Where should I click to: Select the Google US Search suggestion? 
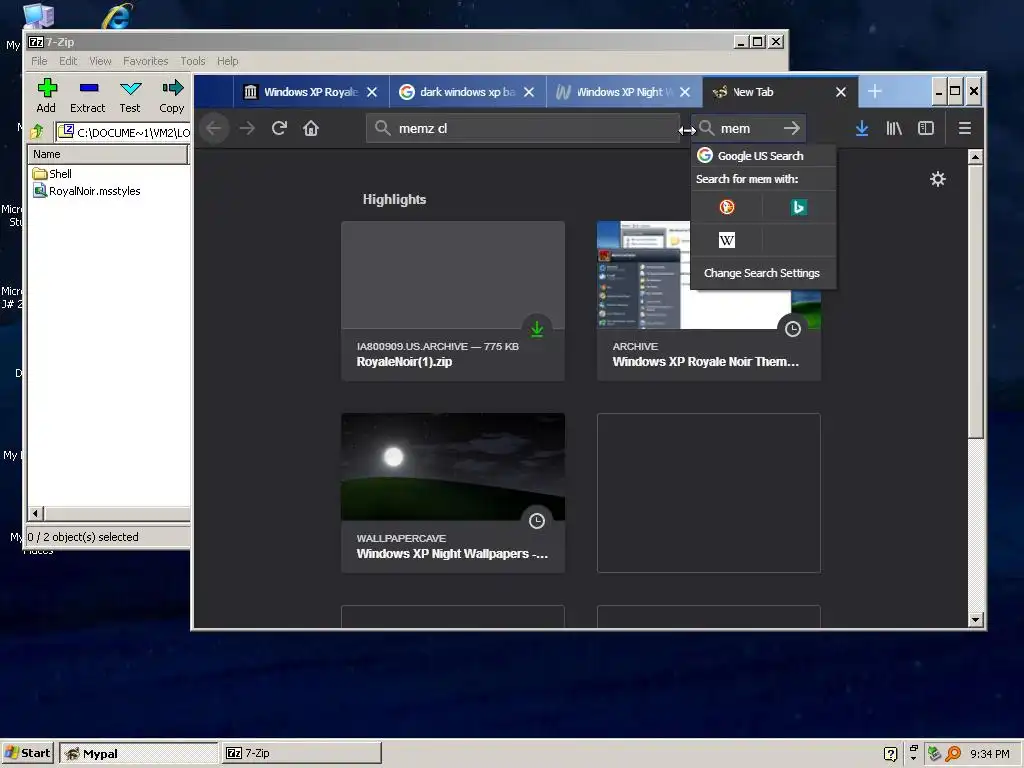coord(763,155)
